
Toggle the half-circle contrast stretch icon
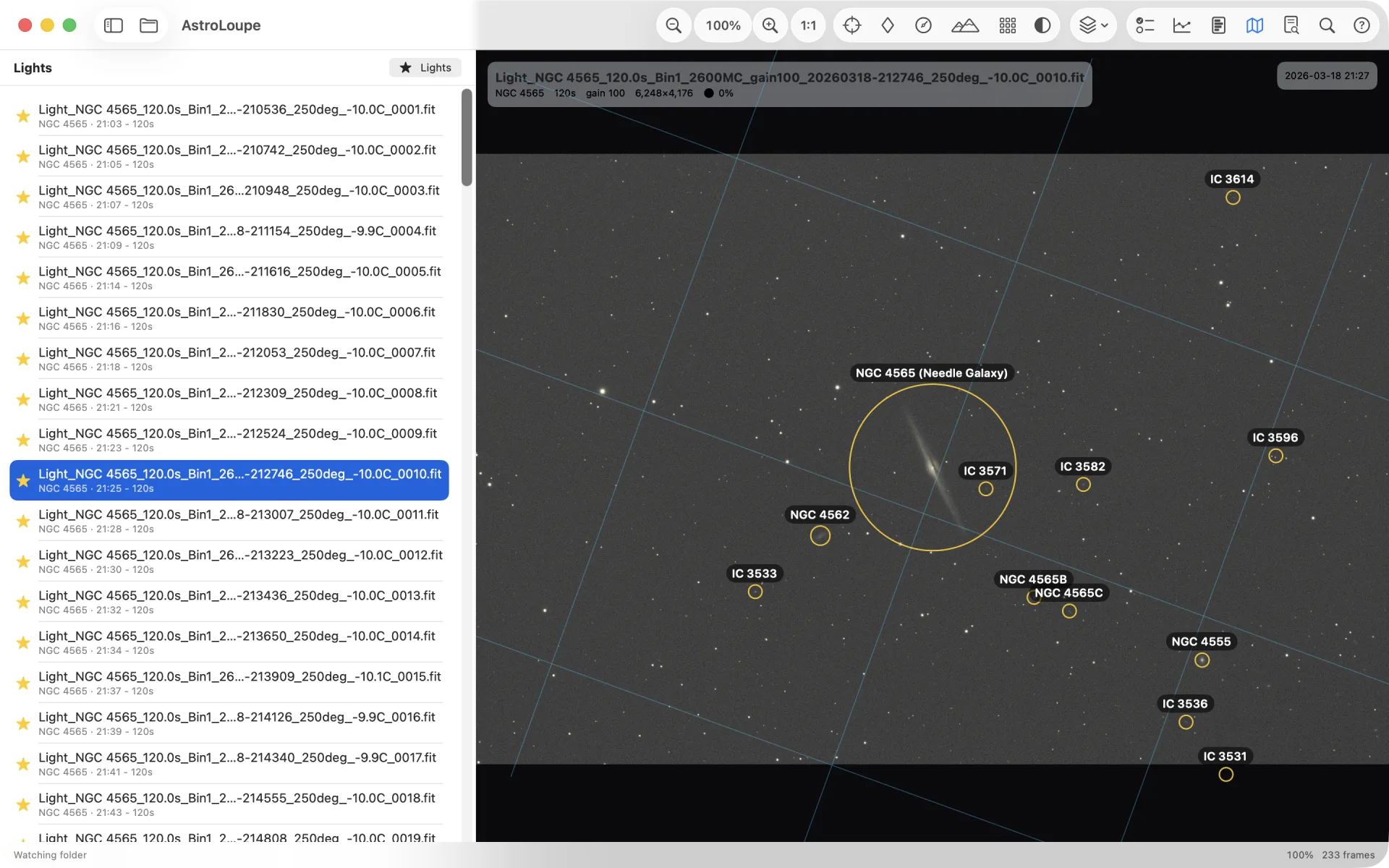1042,25
